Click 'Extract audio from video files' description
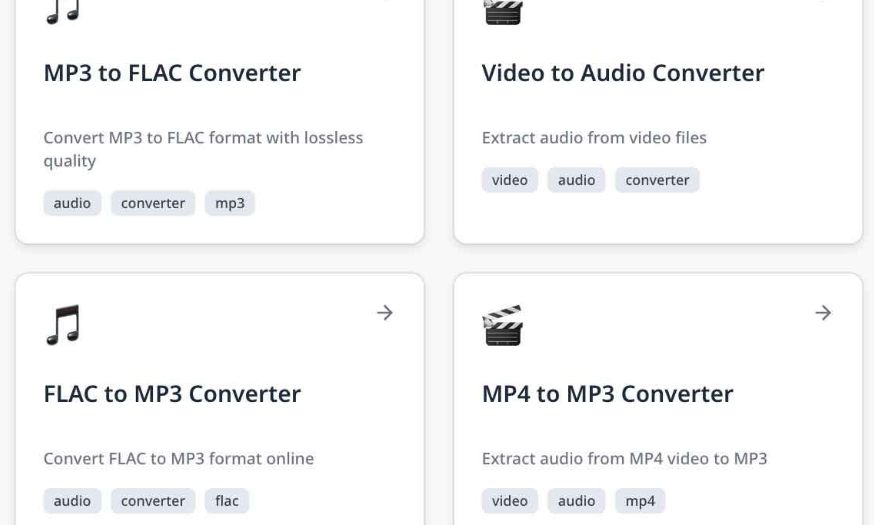Screen dimensions: 874x525 [x=594, y=138]
